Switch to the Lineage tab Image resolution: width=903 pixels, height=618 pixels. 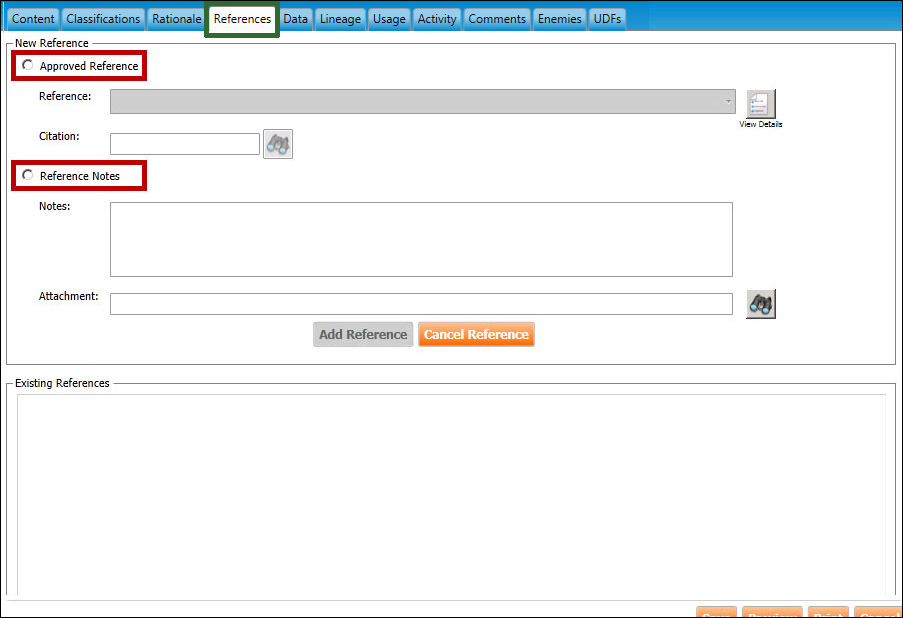(x=340, y=19)
